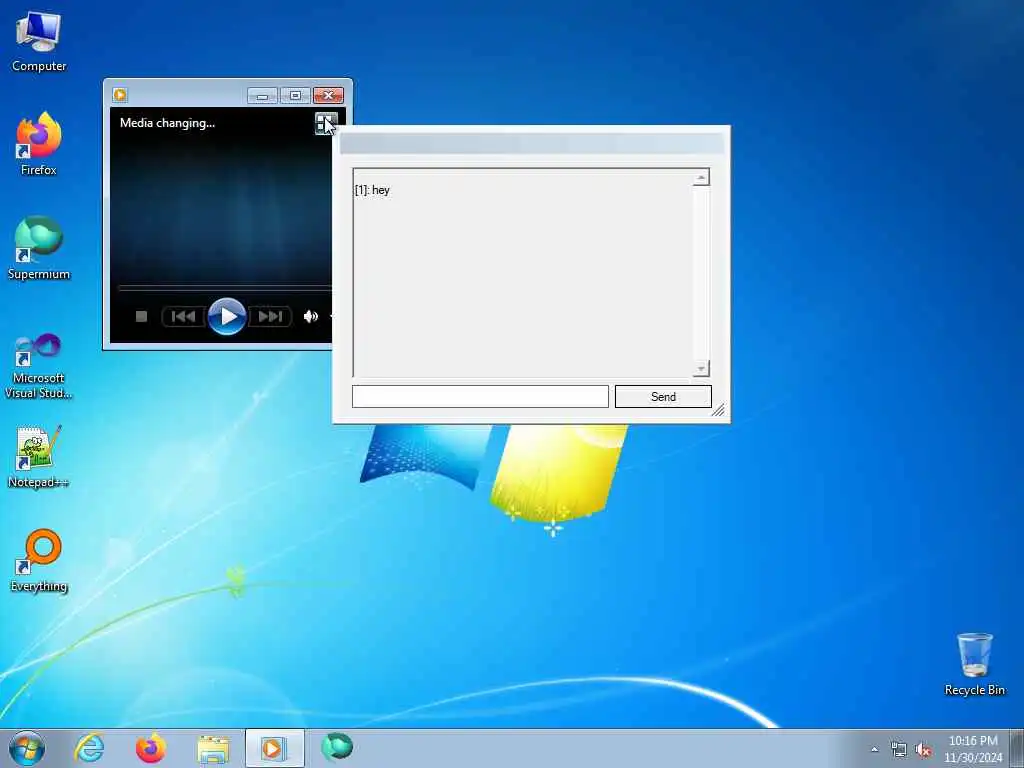Viewport: 1024px width, 768px height.
Task: Stop playback in Media Player
Action: pos(141,317)
